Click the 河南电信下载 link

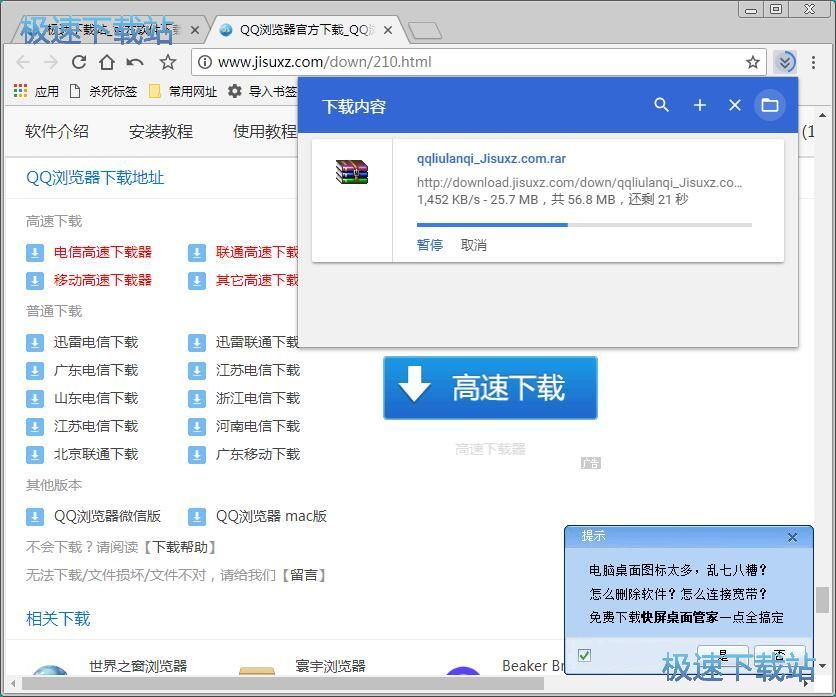click(258, 427)
